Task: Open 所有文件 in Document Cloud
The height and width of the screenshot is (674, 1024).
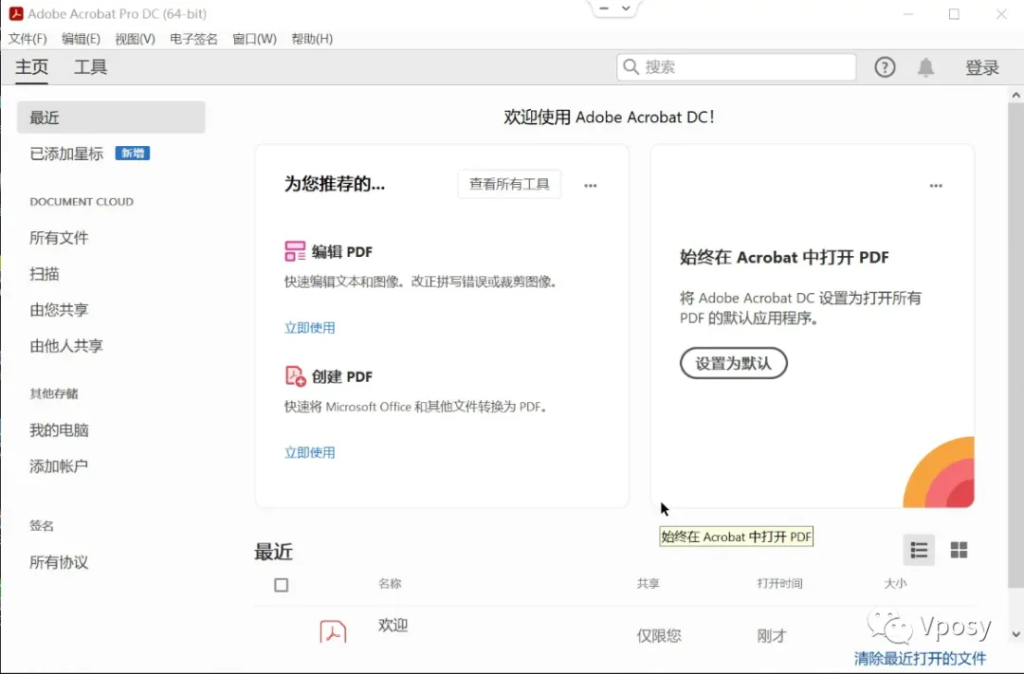Action: click(59, 238)
